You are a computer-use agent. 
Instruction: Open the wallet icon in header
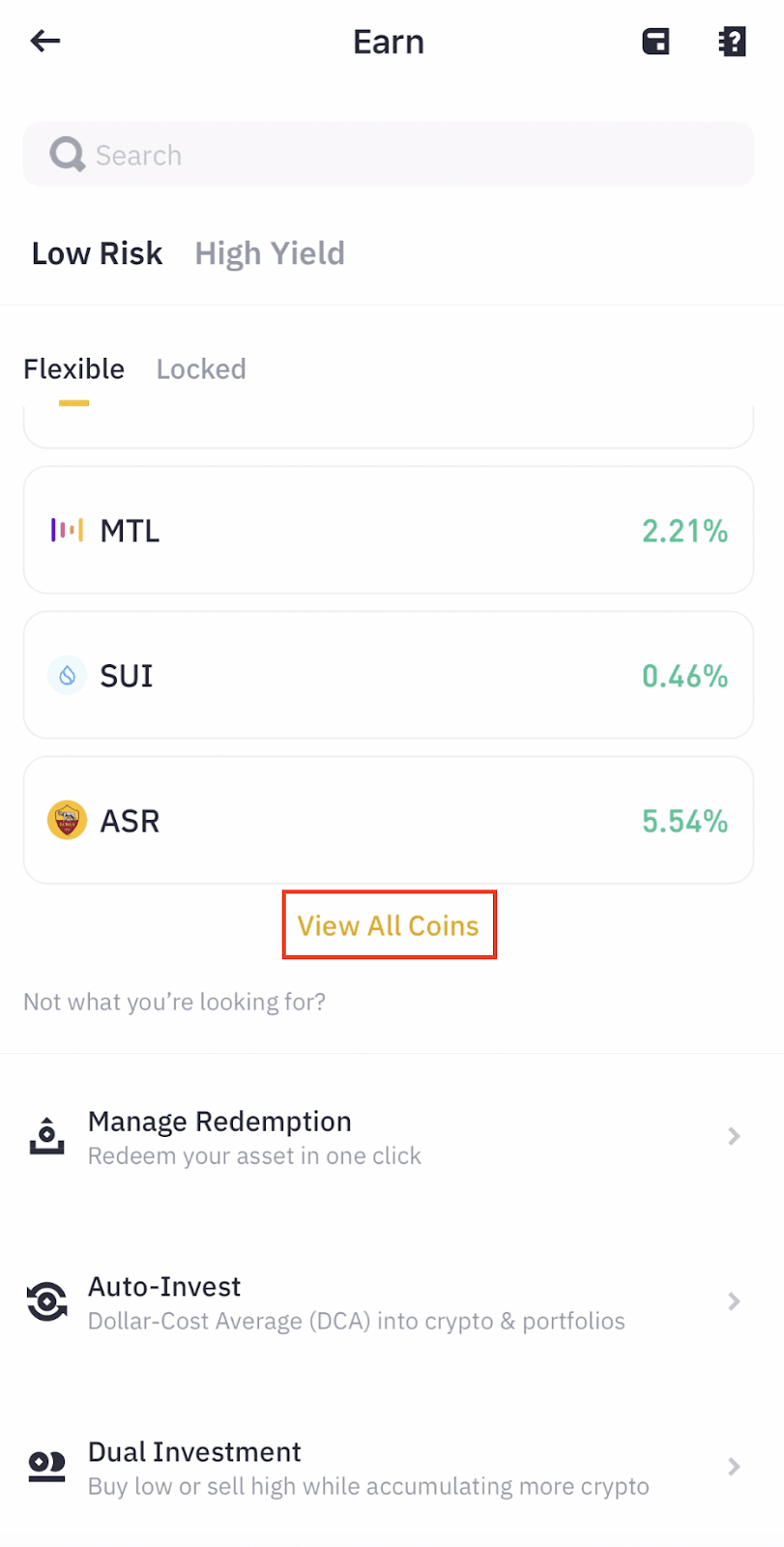click(655, 42)
